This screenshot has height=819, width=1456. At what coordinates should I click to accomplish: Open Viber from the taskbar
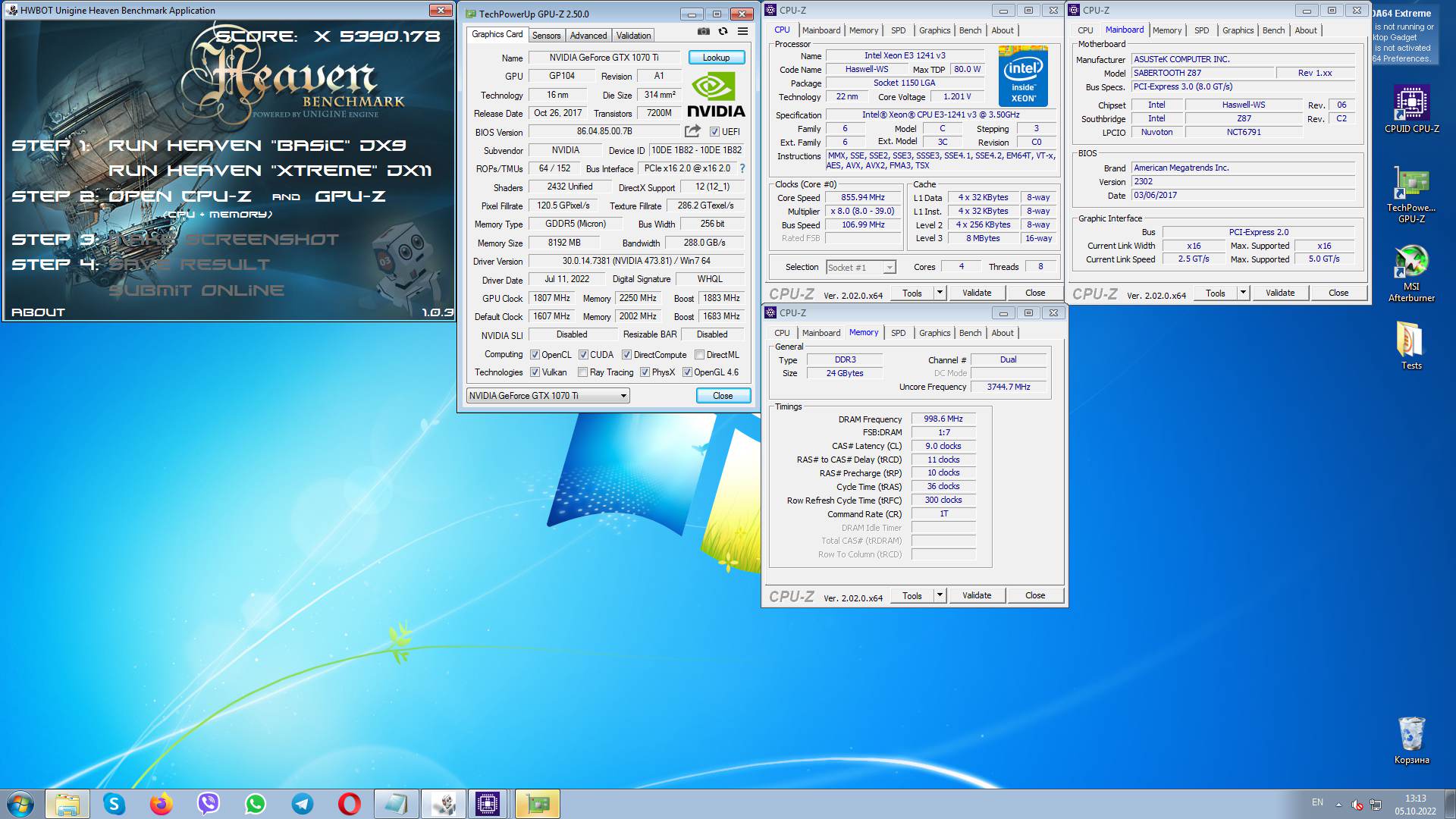[209, 804]
